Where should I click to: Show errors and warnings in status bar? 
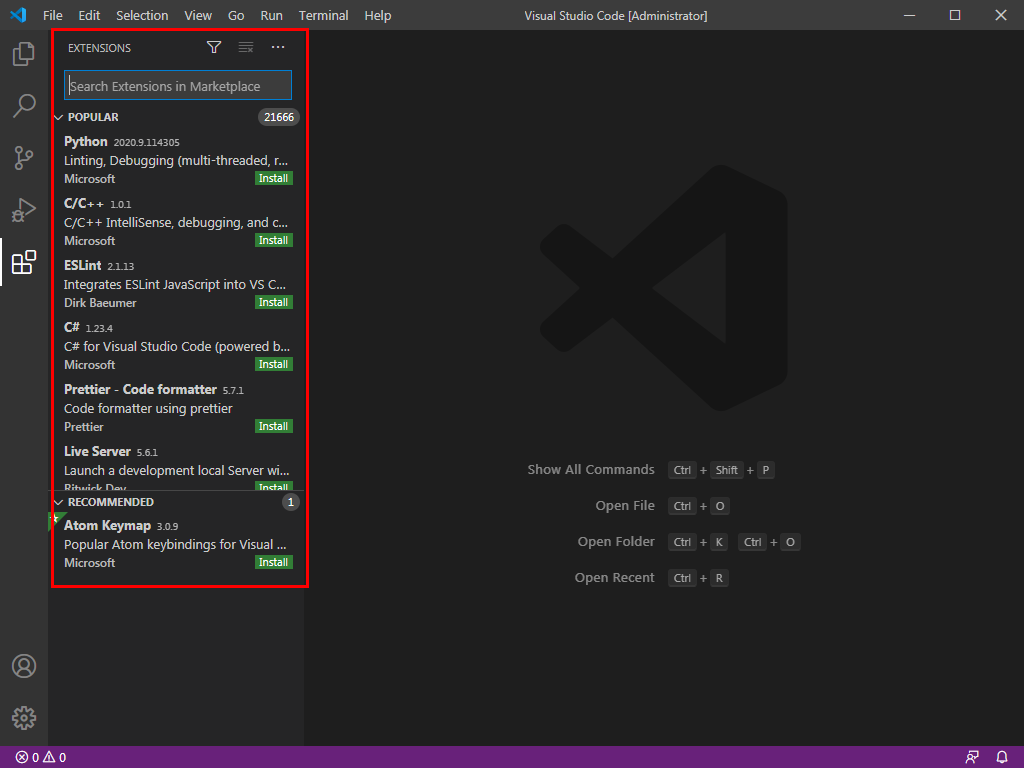40,757
